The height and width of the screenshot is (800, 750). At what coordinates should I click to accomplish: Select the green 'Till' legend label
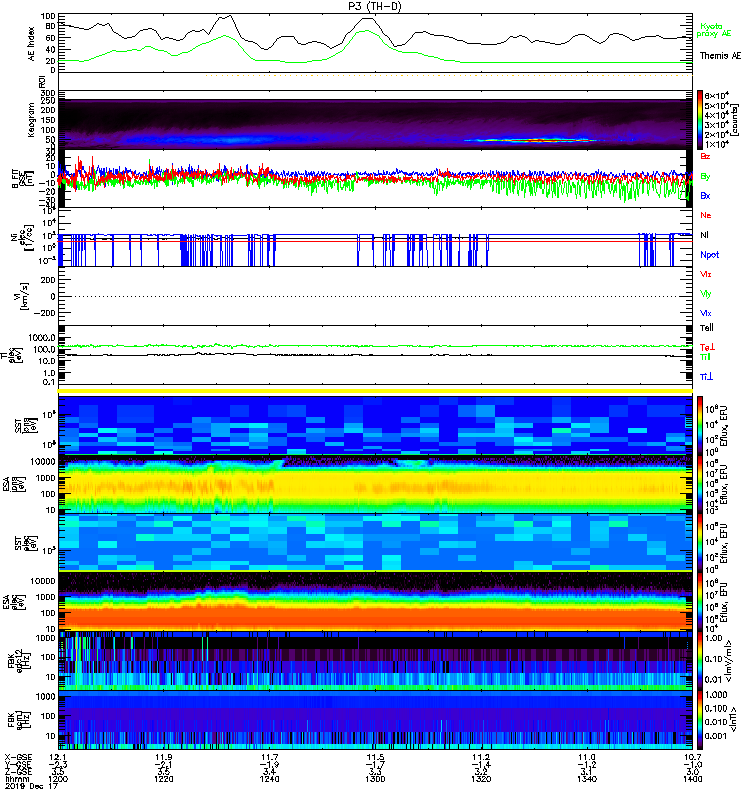(705, 357)
